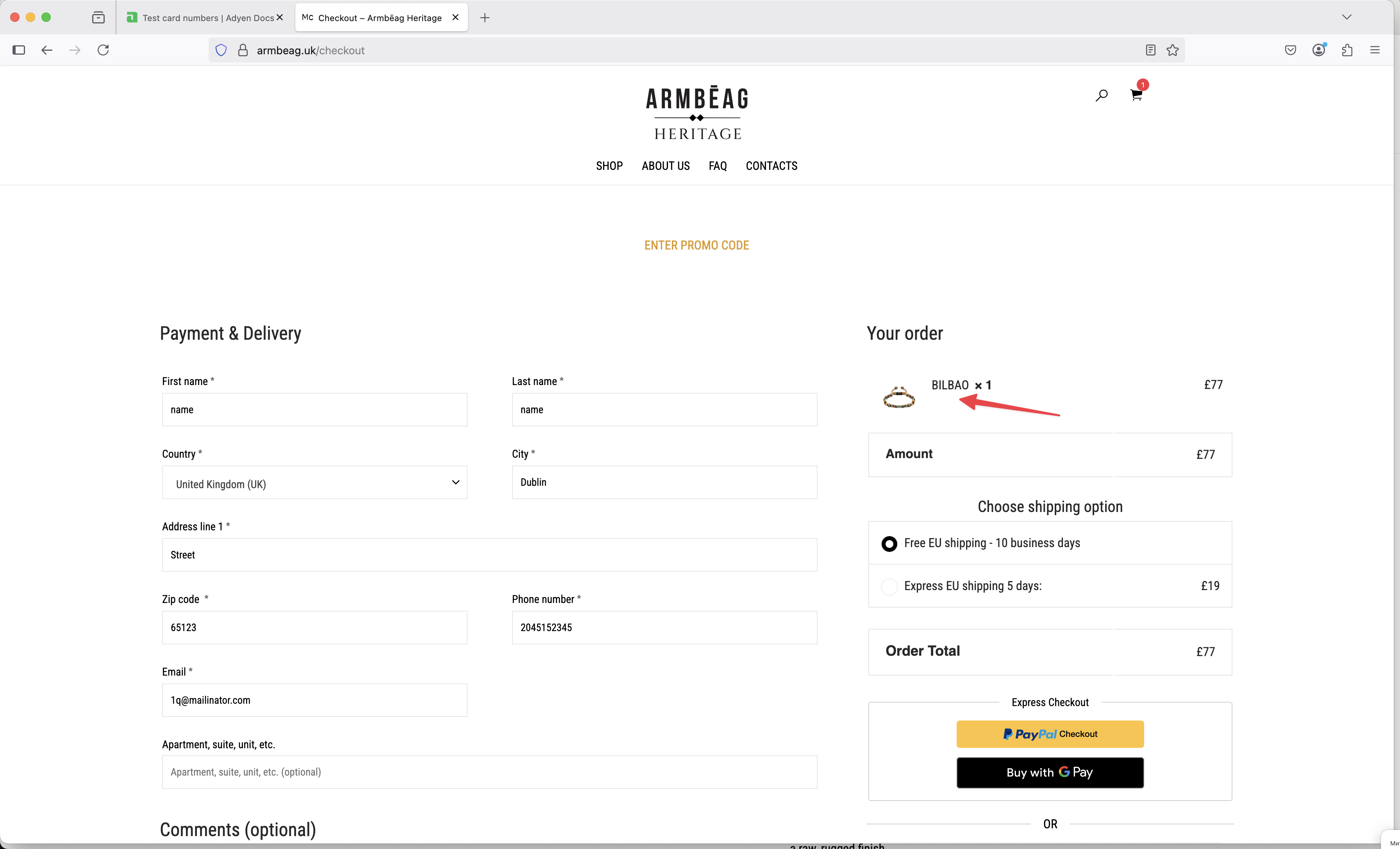Click the BILBAO bracelet thumbnail
The width and height of the screenshot is (1400, 849).
(x=899, y=397)
